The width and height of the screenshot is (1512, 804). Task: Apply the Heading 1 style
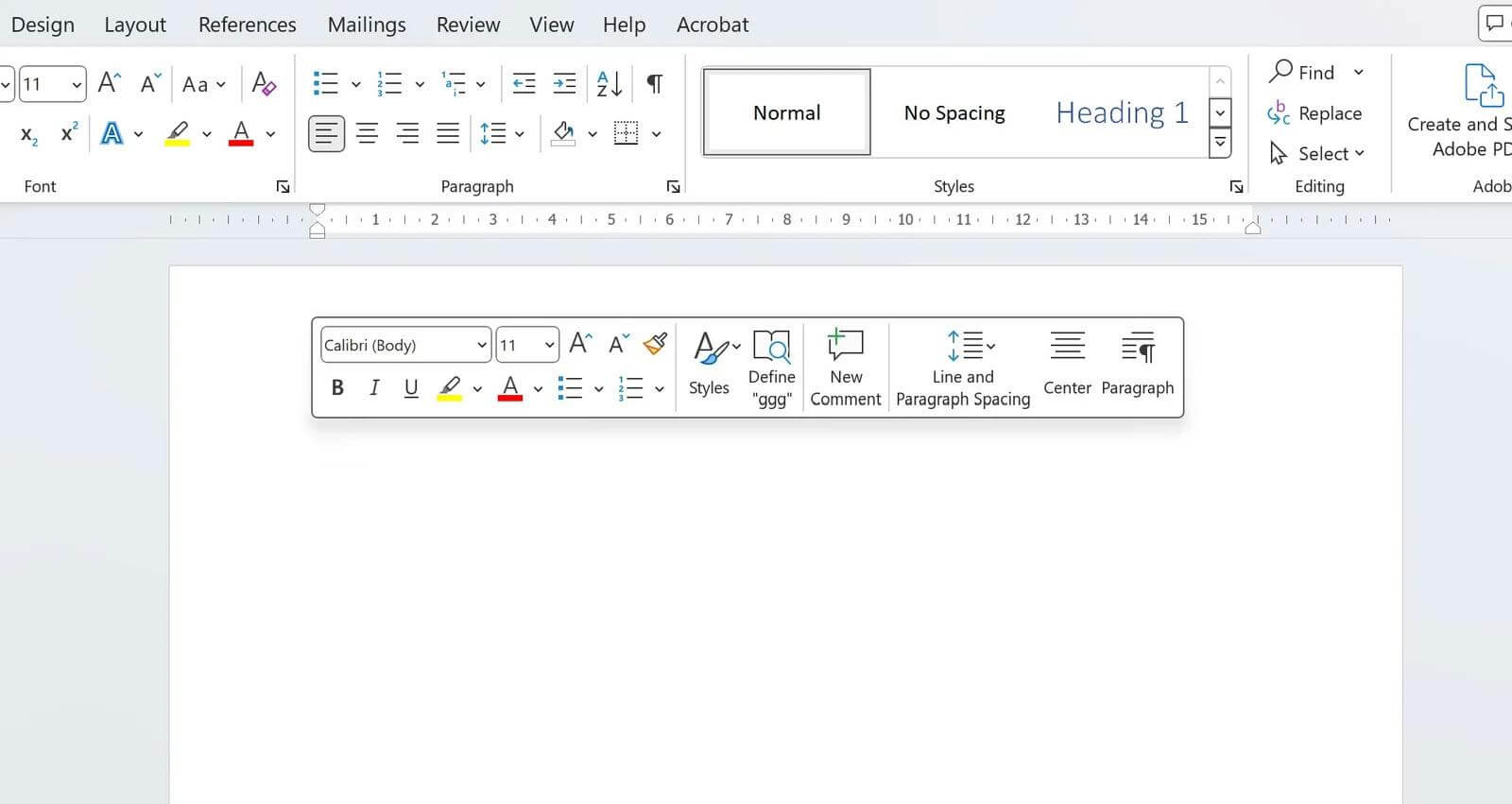pos(1122,112)
